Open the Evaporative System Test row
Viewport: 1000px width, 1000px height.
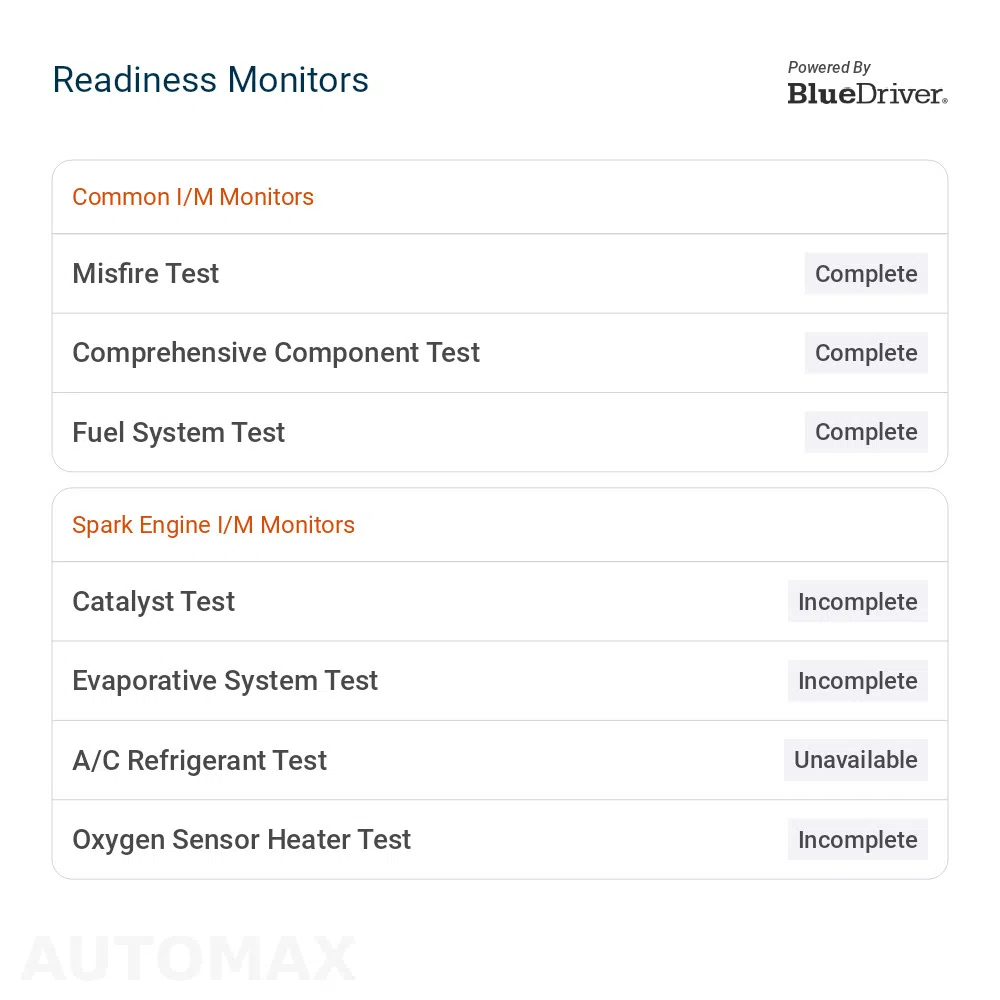tap(500, 681)
